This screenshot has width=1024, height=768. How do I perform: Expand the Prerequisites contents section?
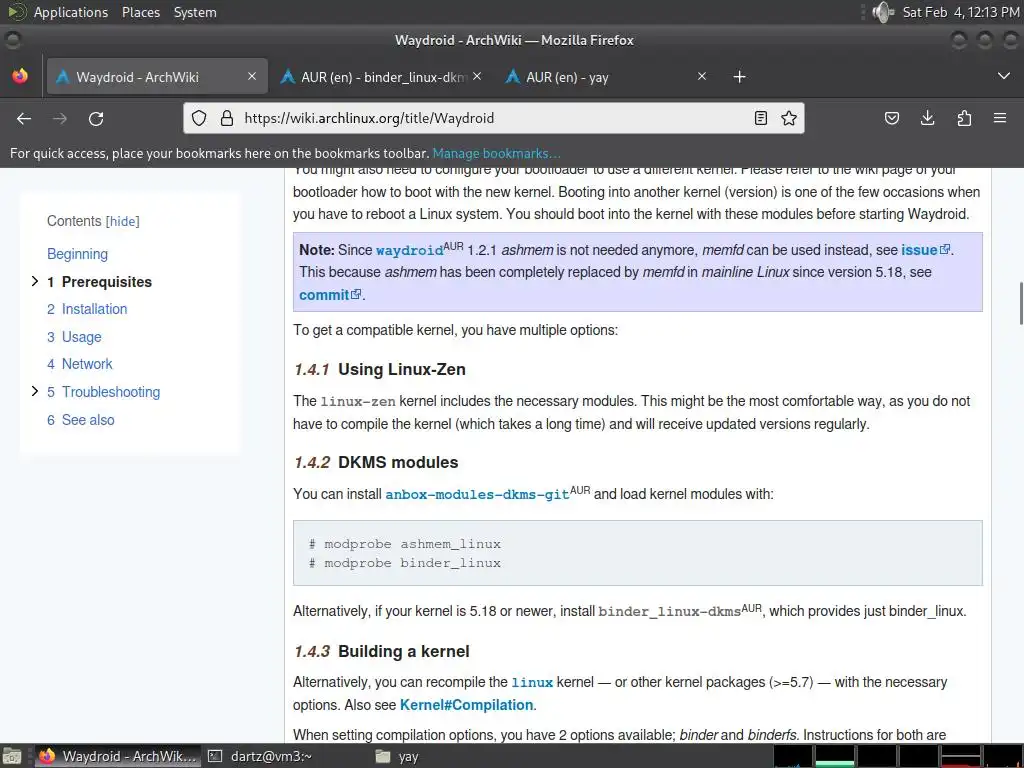pyautogui.click(x=35, y=281)
